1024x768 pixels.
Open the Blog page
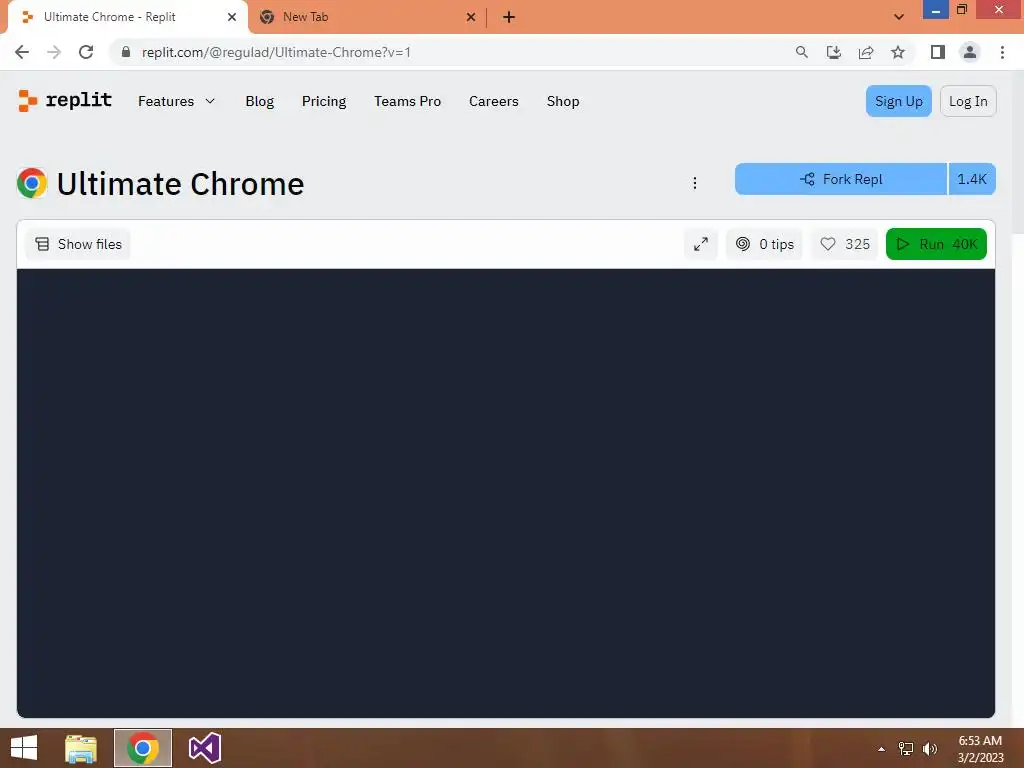click(x=259, y=101)
